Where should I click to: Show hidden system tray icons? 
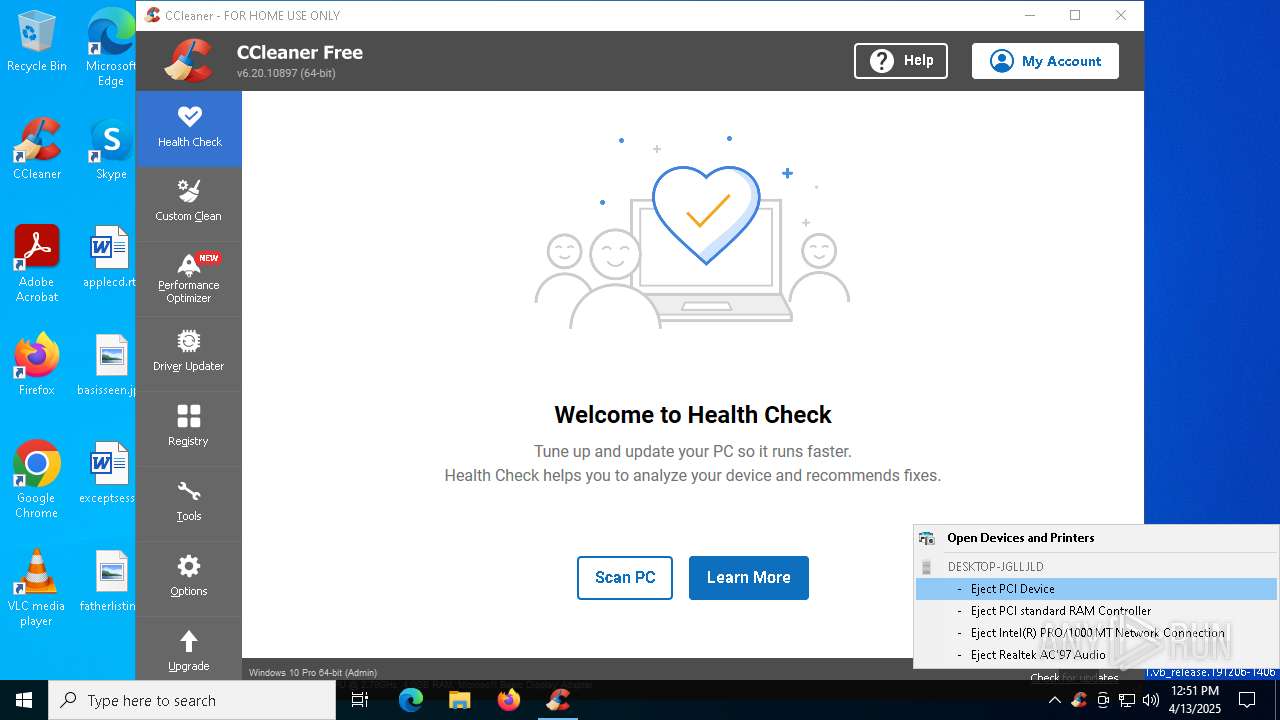click(x=1054, y=700)
